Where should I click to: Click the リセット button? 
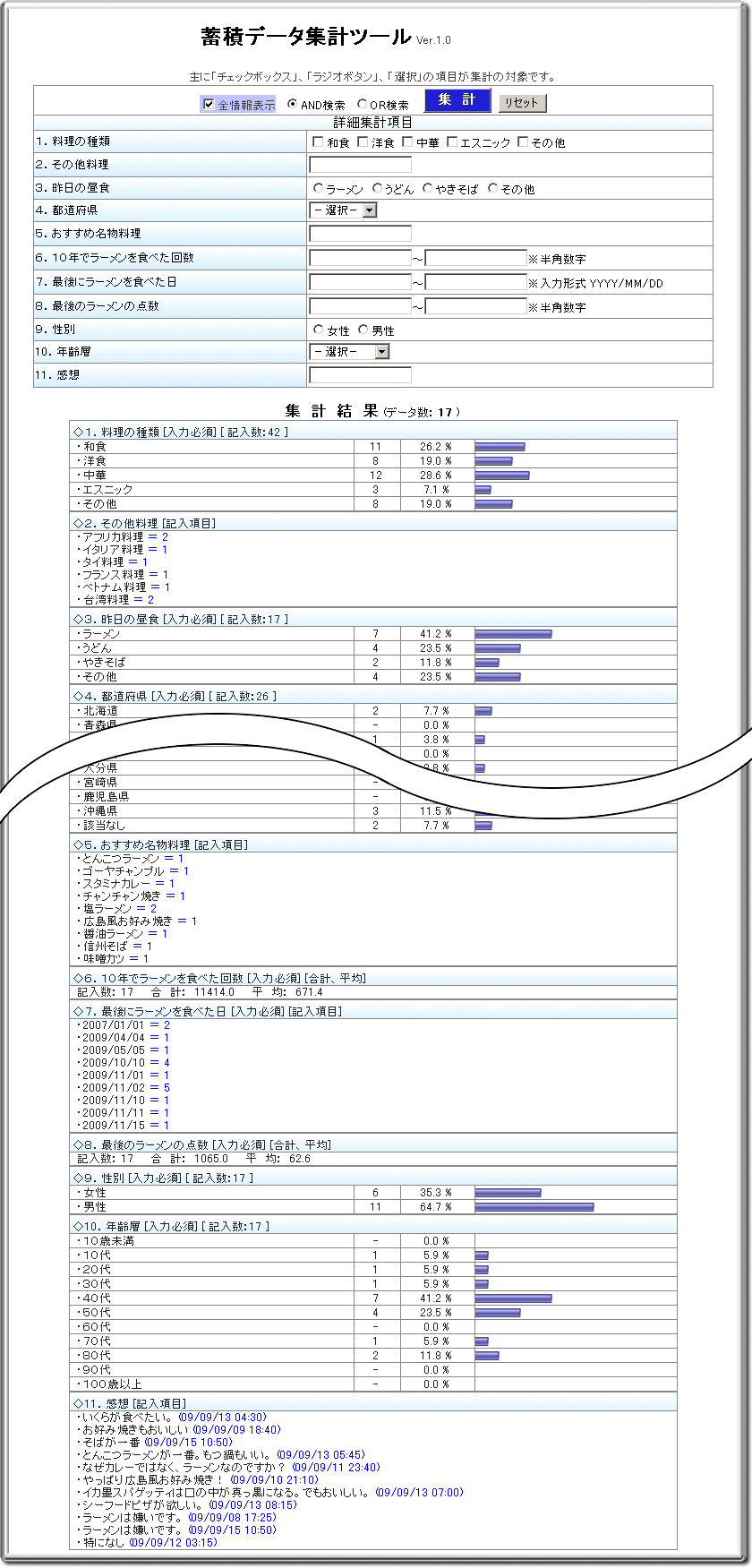522,103
